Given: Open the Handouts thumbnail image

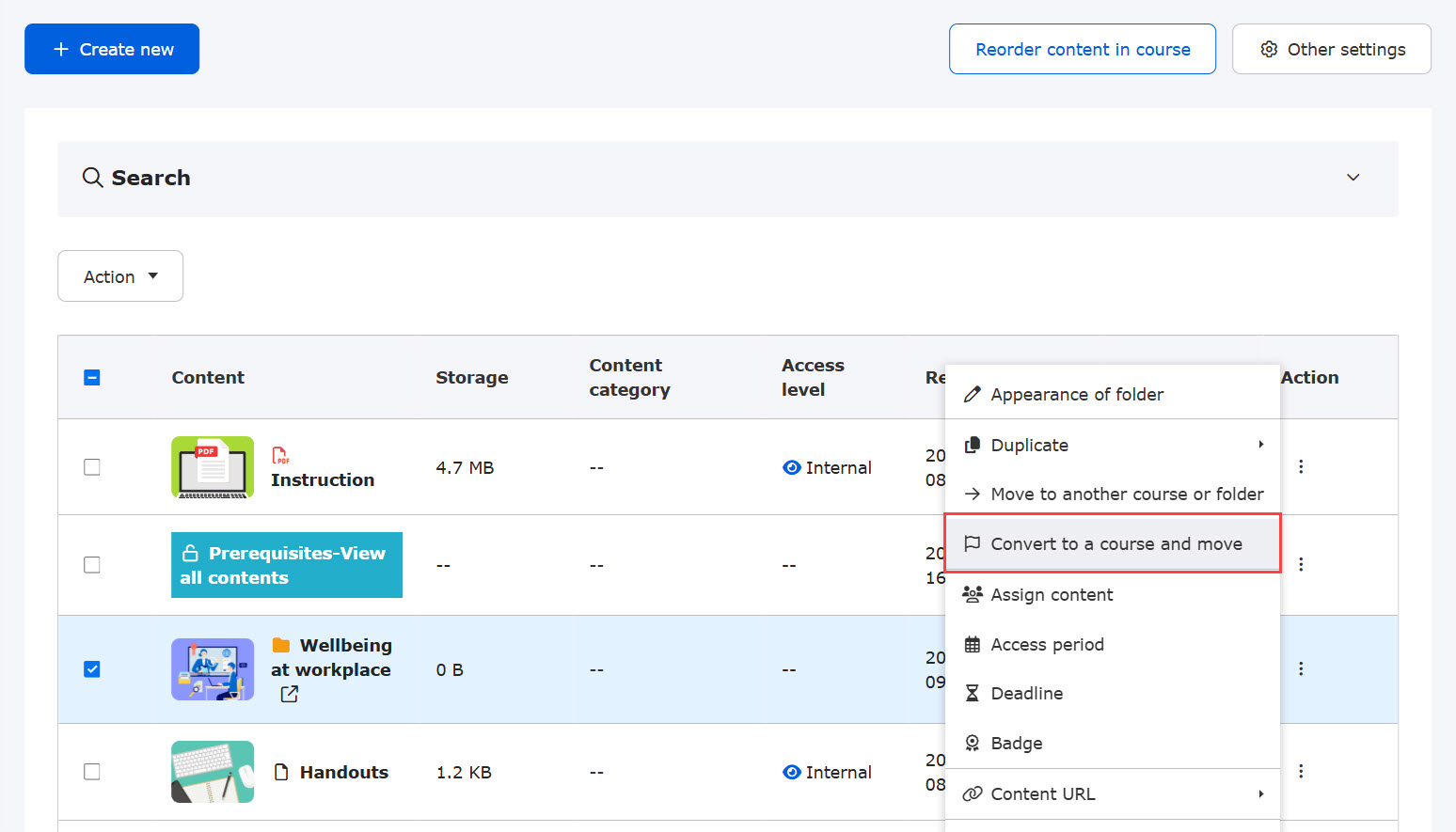Looking at the screenshot, I should [x=213, y=772].
